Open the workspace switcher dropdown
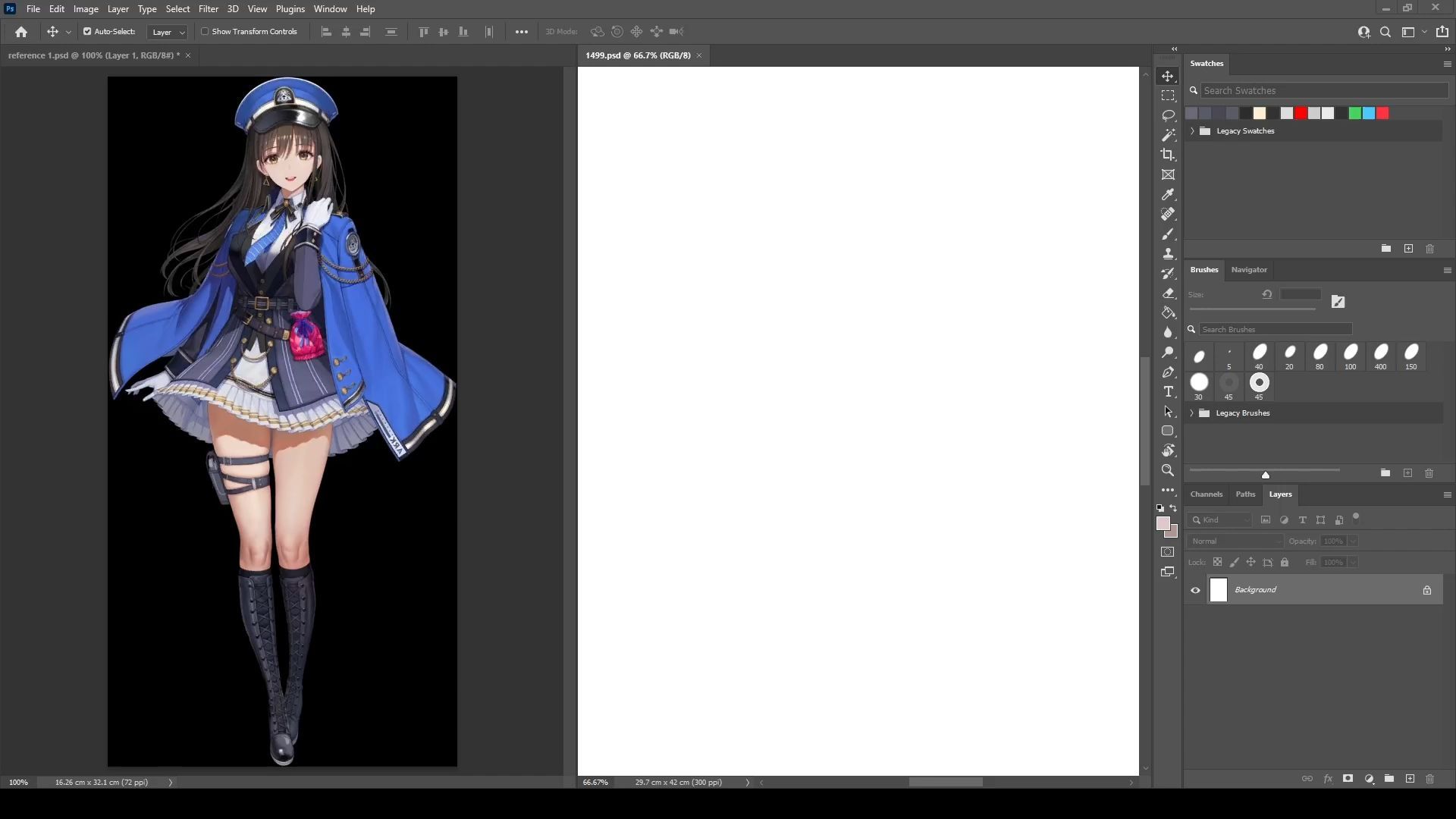 pyautogui.click(x=1413, y=32)
